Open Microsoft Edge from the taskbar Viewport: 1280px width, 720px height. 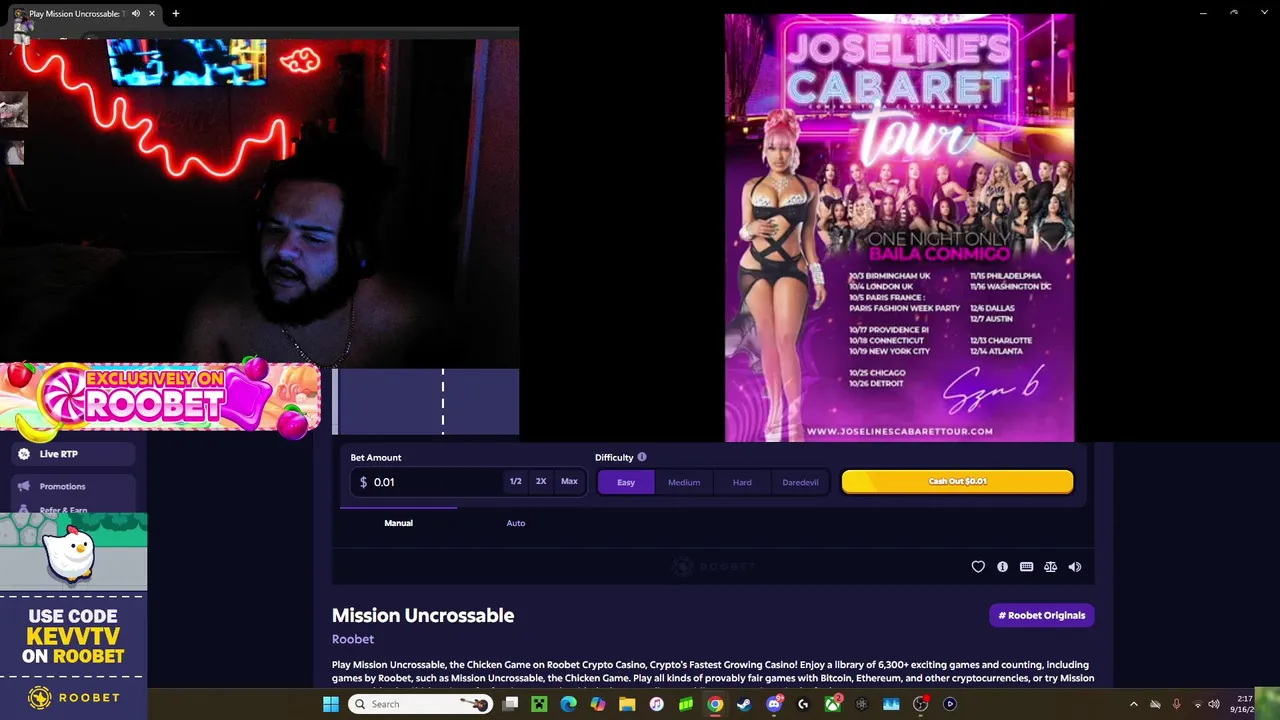[568, 704]
